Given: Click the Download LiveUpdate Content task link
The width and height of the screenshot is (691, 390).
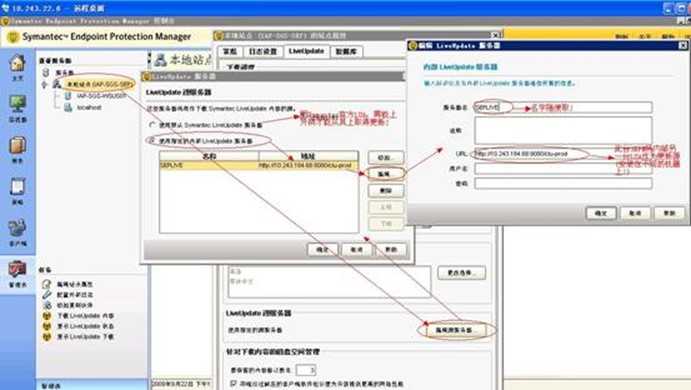Looking at the screenshot, I should tap(85, 316).
